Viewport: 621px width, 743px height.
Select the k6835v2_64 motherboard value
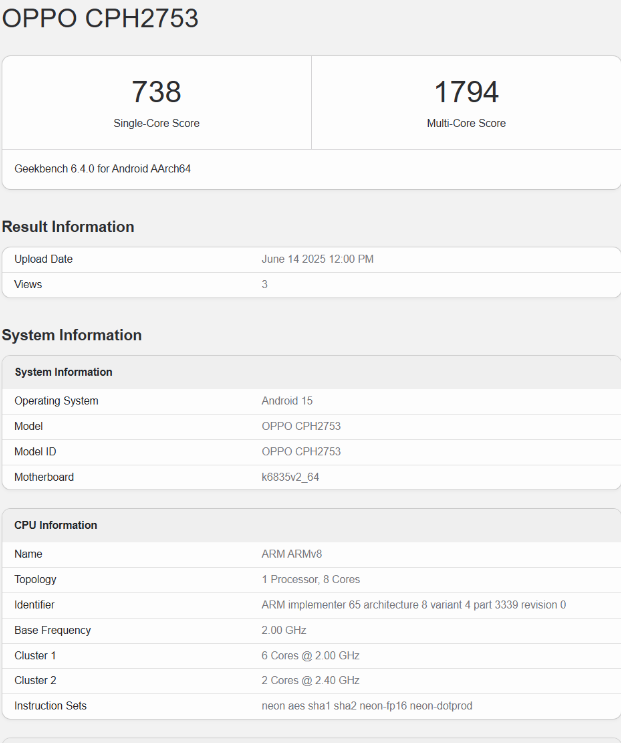(x=290, y=477)
